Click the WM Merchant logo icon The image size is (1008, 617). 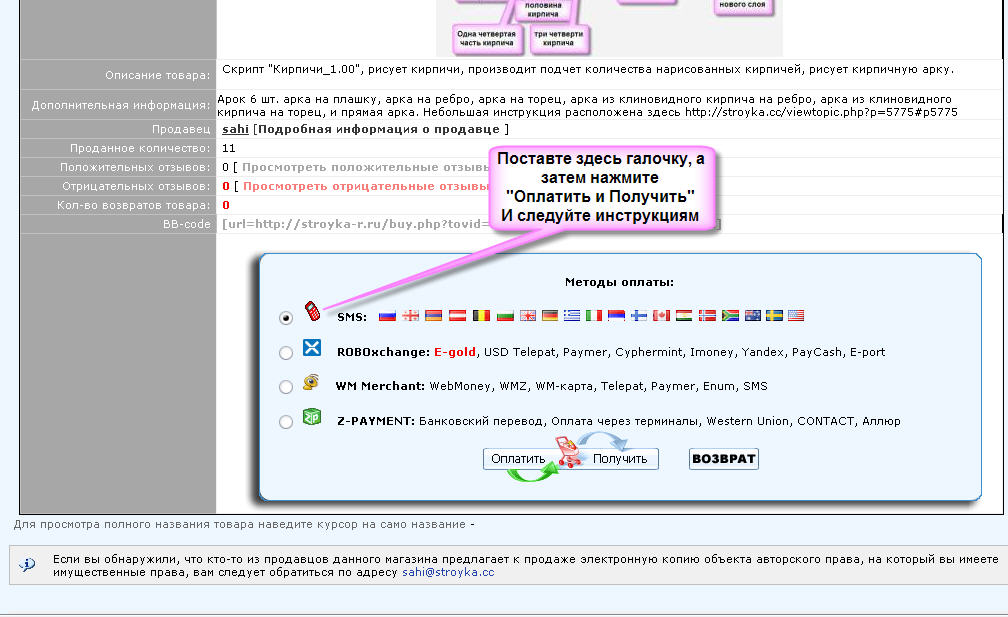click(x=312, y=382)
